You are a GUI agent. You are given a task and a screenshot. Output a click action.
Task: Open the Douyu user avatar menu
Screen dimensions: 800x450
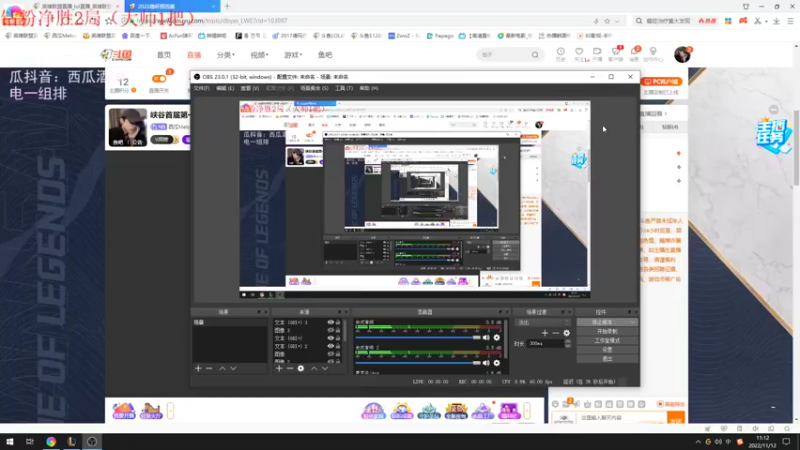coord(682,54)
